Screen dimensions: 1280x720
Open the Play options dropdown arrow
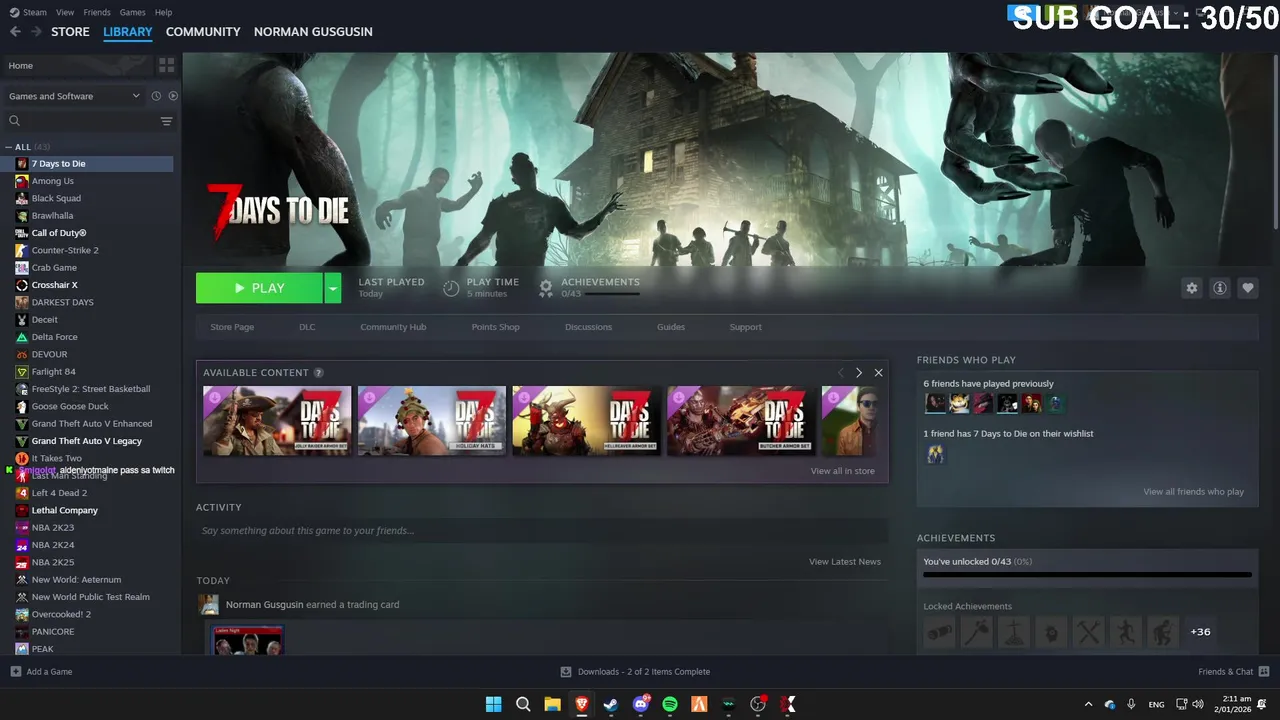(333, 288)
